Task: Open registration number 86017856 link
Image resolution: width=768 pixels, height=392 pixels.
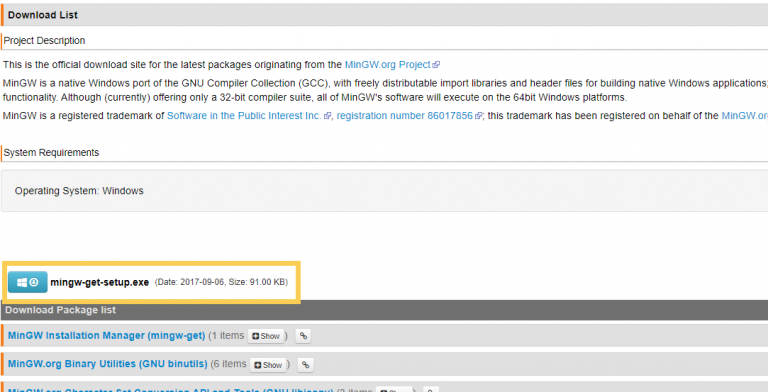Action: 405,116
